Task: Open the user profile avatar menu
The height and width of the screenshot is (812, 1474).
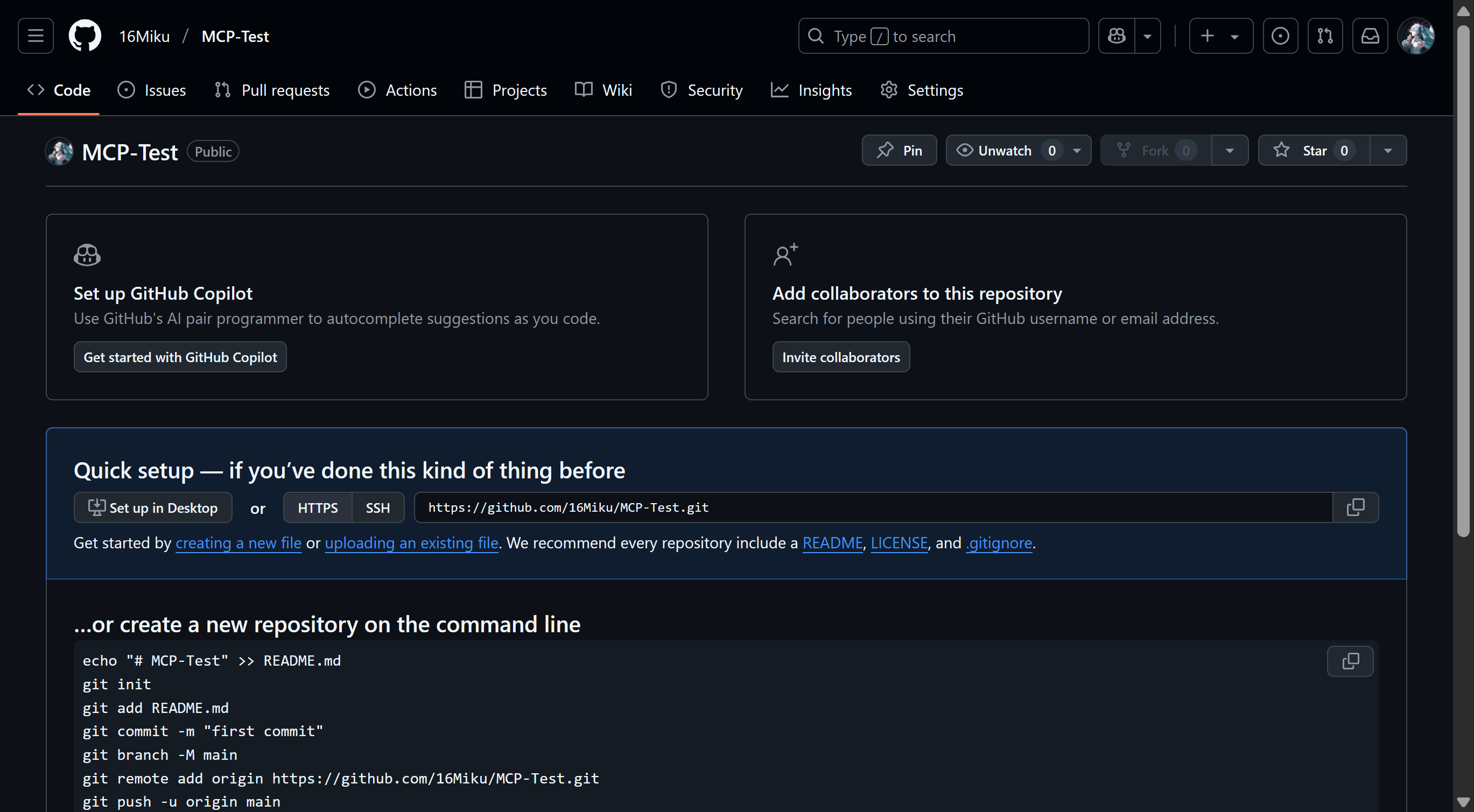Action: click(x=1416, y=36)
